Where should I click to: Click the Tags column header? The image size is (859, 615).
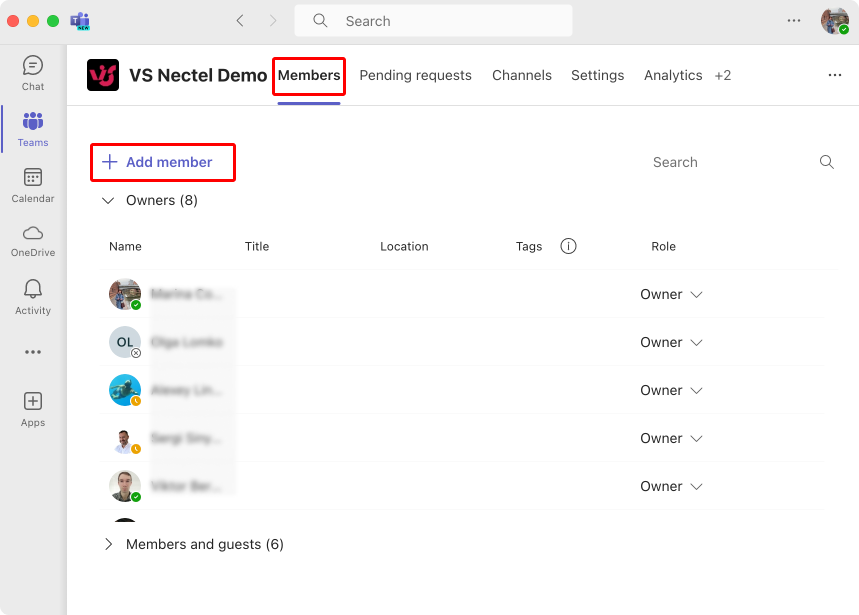(x=529, y=246)
